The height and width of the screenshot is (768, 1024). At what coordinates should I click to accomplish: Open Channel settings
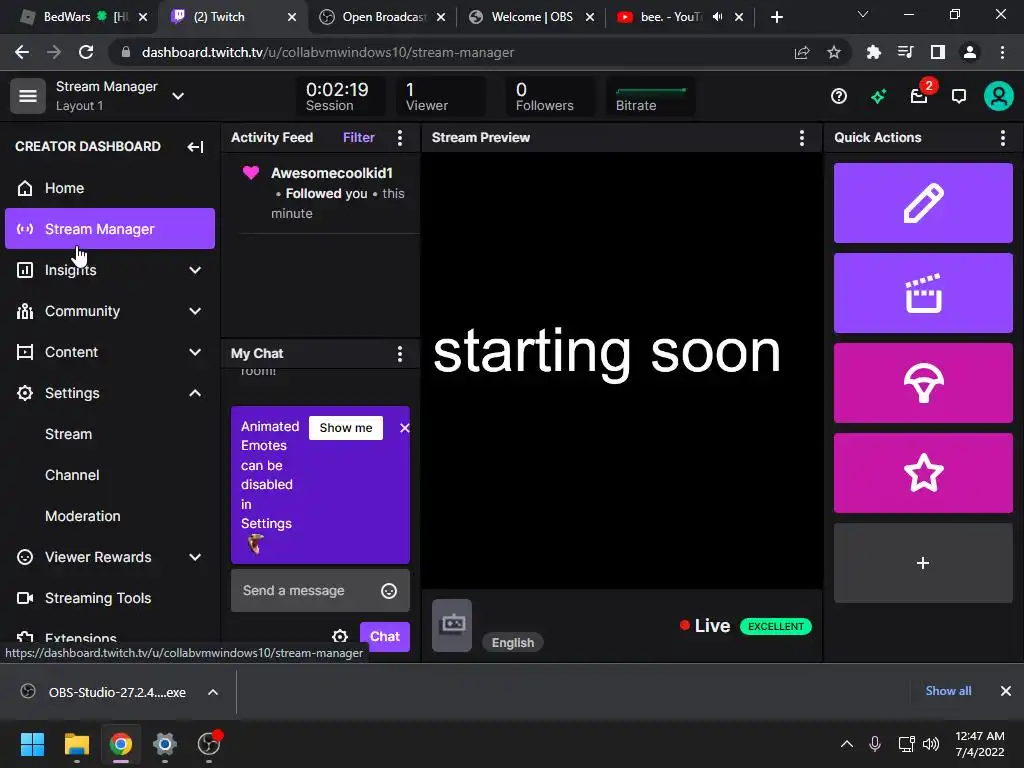(x=72, y=475)
